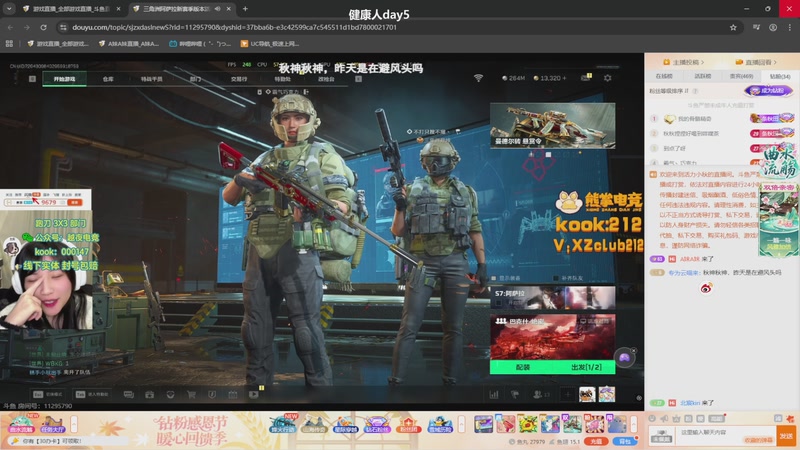Select the 特战干员 game menu tab
Viewport: 800px width, 450px height.
tap(152, 79)
